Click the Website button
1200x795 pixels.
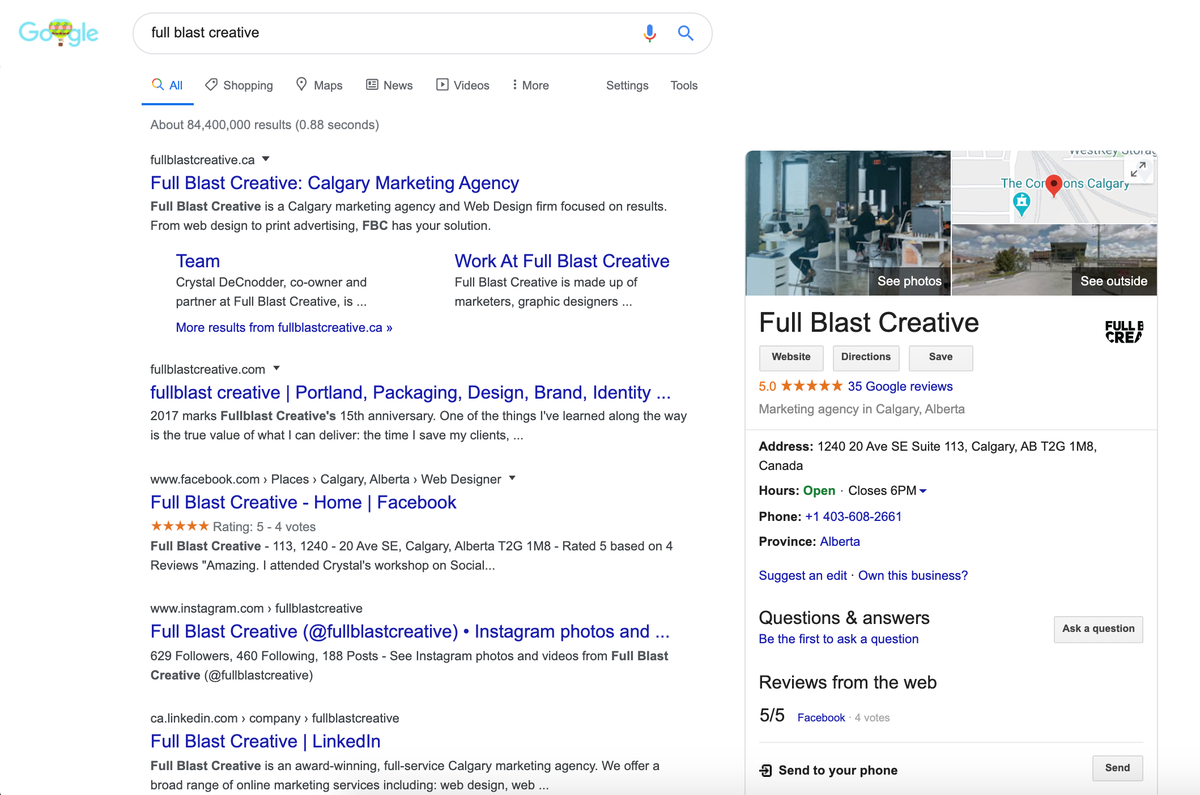tap(791, 357)
